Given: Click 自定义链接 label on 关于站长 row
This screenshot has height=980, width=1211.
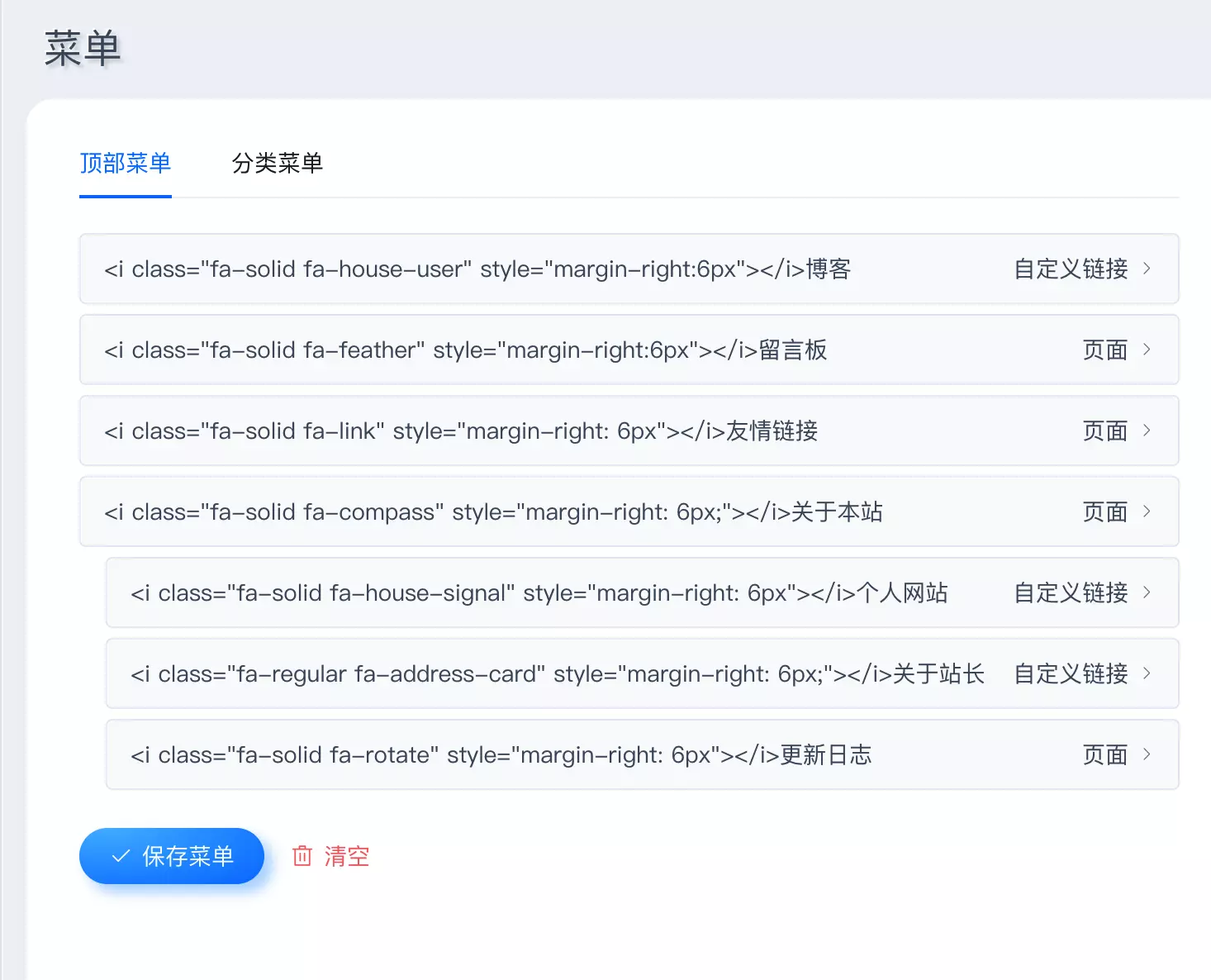Looking at the screenshot, I should tap(1071, 674).
